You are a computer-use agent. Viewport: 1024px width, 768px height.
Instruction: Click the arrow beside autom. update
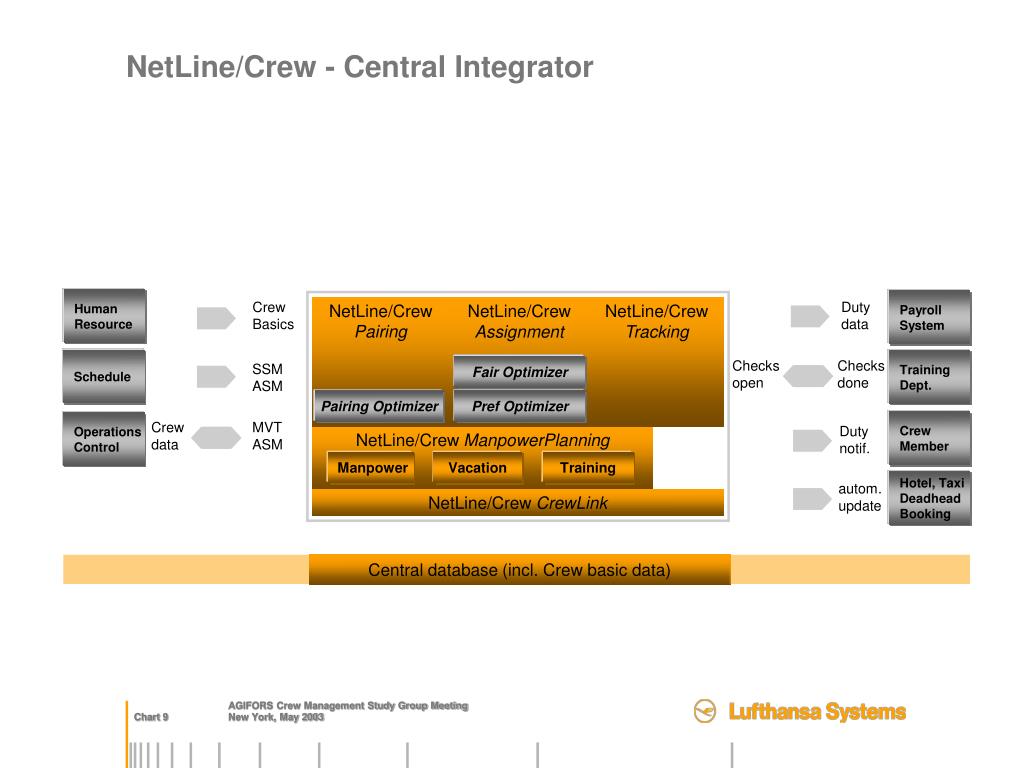[x=812, y=498]
